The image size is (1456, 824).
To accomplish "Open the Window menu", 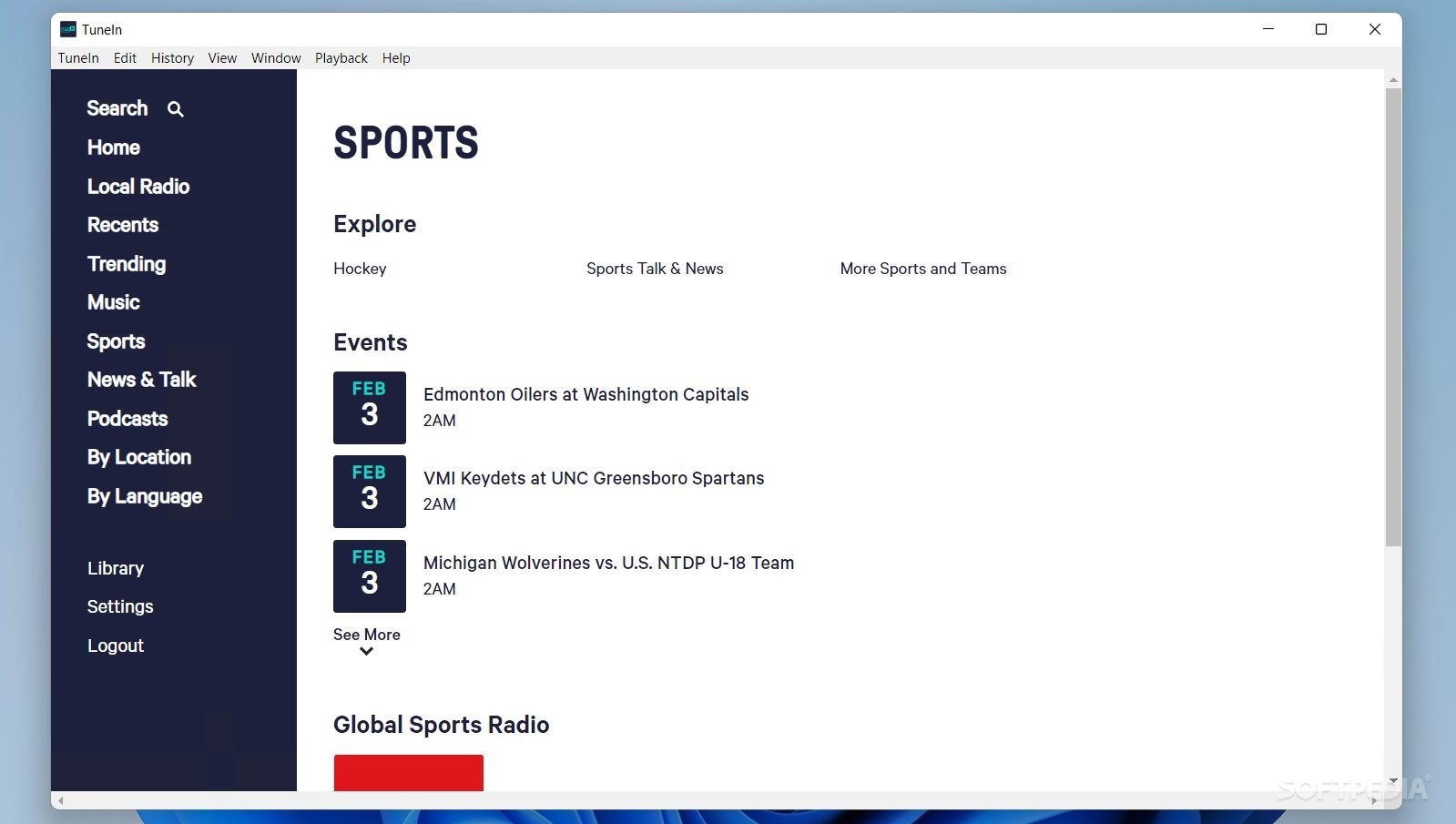I will coord(276,58).
